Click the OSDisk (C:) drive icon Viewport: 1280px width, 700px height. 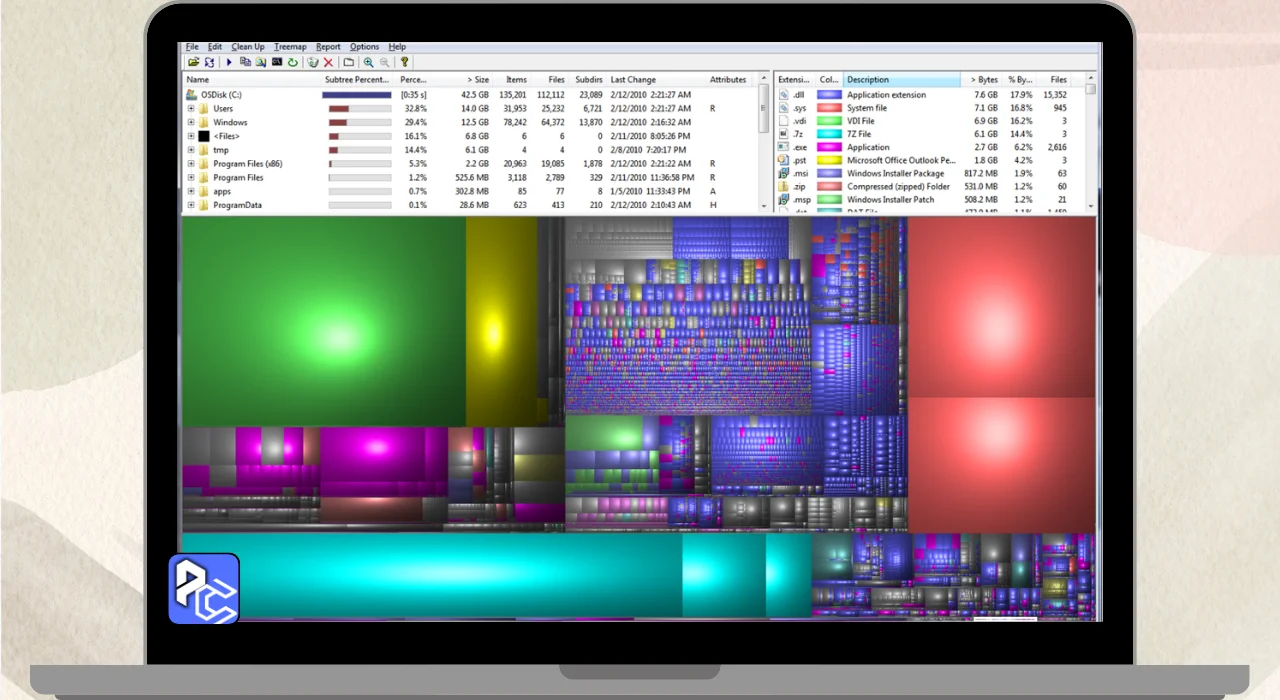(192, 94)
